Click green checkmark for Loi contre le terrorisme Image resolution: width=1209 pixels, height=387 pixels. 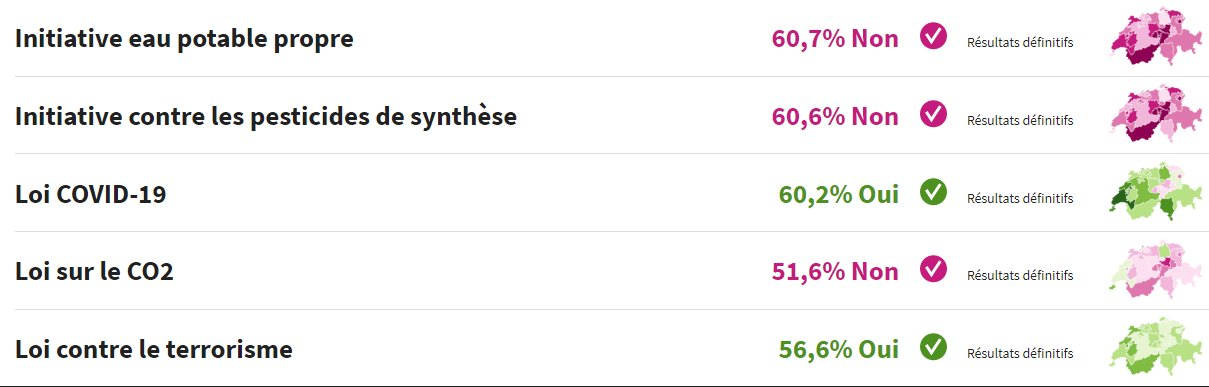[x=933, y=348]
